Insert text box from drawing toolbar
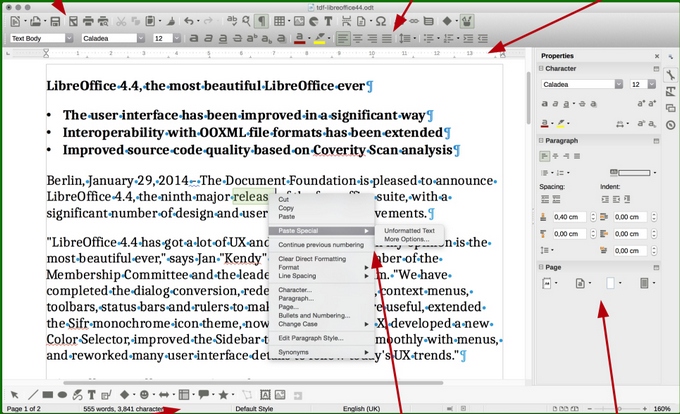Screen dimensions: 680x414 click(92, 395)
